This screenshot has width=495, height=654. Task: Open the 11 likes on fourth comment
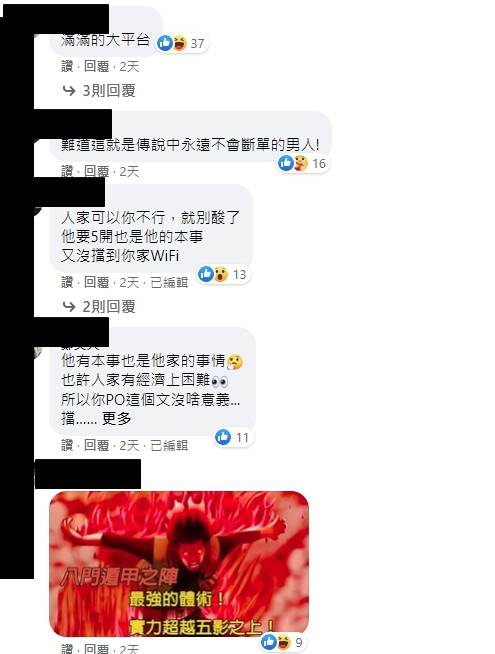(x=233, y=437)
